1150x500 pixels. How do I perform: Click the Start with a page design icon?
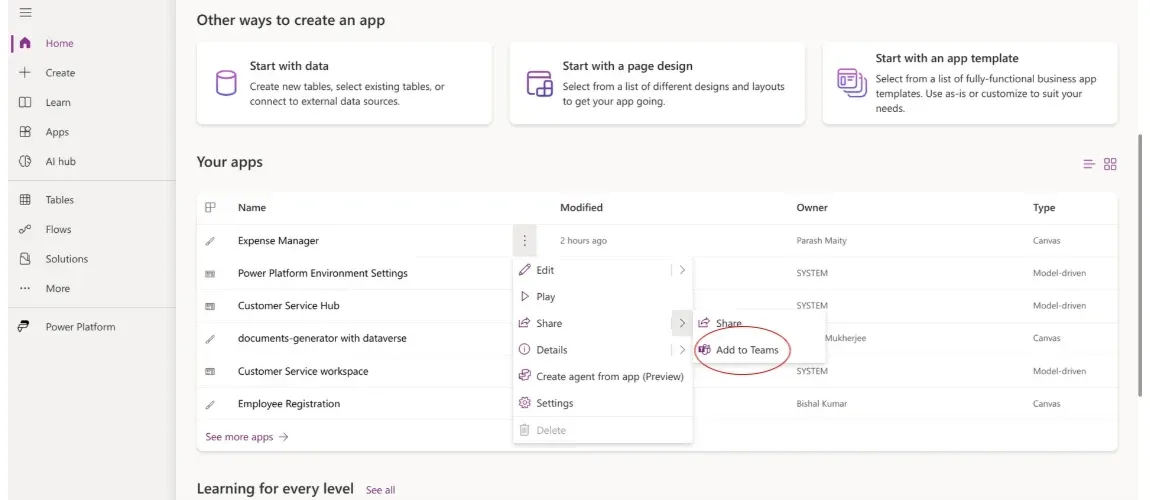click(539, 84)
